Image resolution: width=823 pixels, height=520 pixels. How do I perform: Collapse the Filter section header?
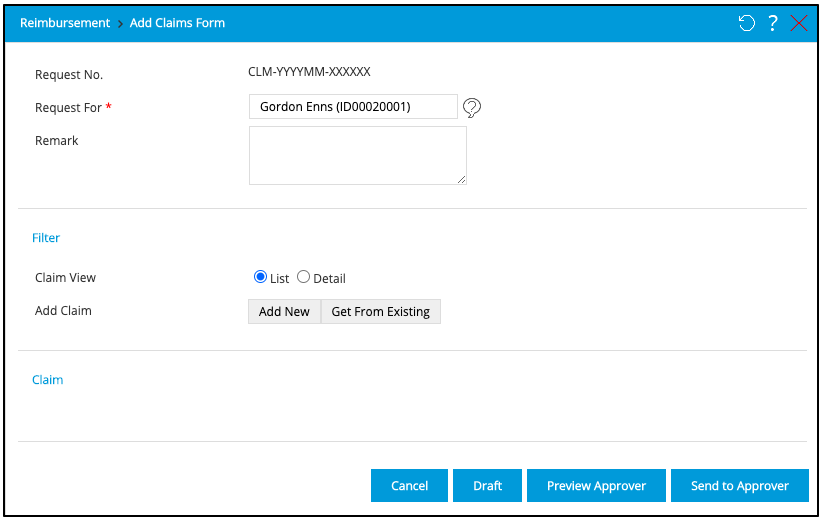(x=46, y=238)
